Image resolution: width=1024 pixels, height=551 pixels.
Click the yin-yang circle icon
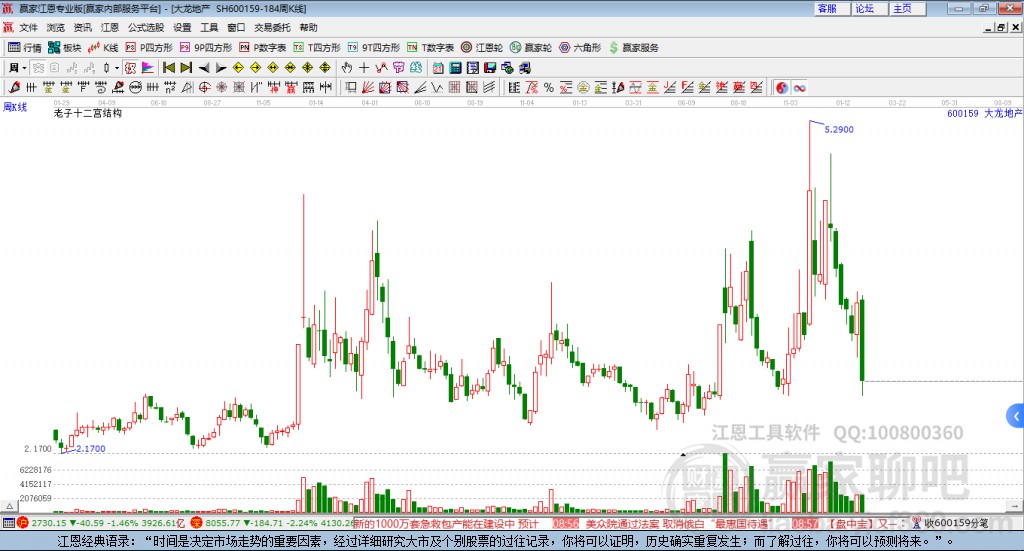[782, 88]
